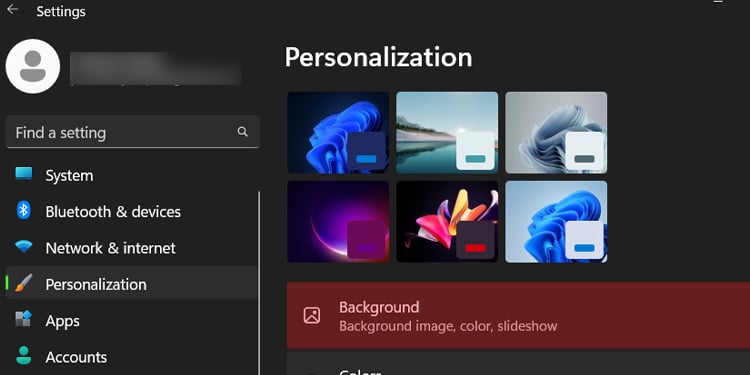The width and height of the screenshot is (750, 375).
Task: Open Accounts settings
Action: pyautogui.click(x=132, y=357)
